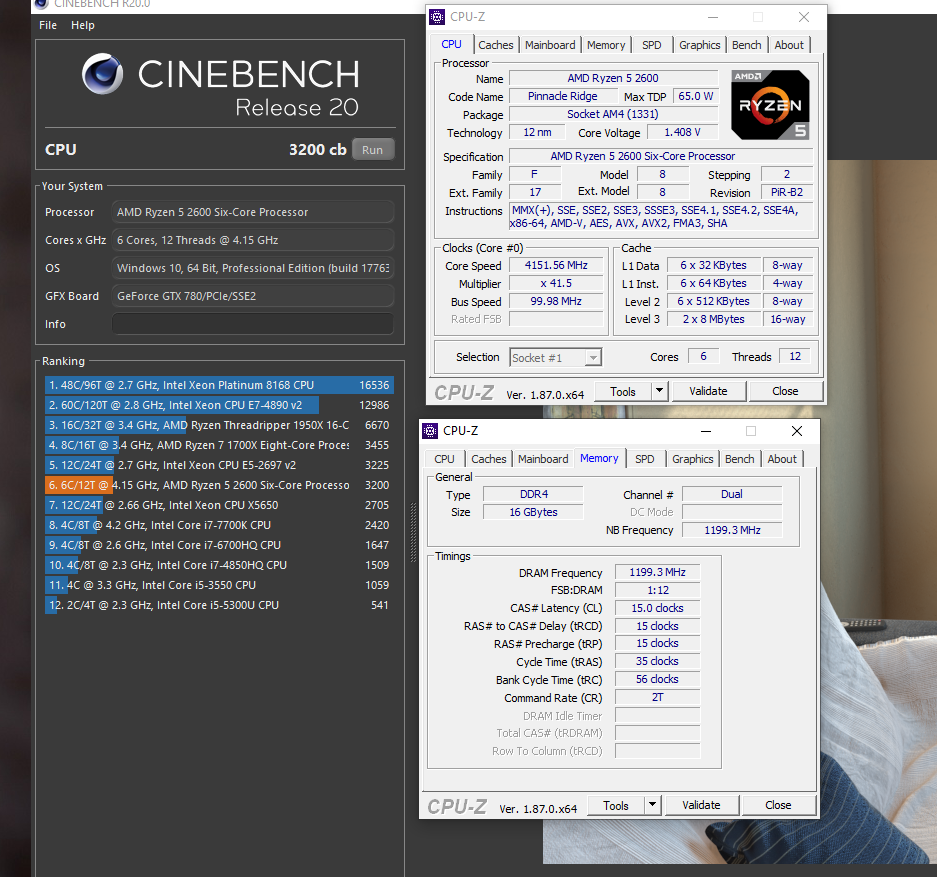Click the Cinebench panel splitter handle

pos(413,532)
